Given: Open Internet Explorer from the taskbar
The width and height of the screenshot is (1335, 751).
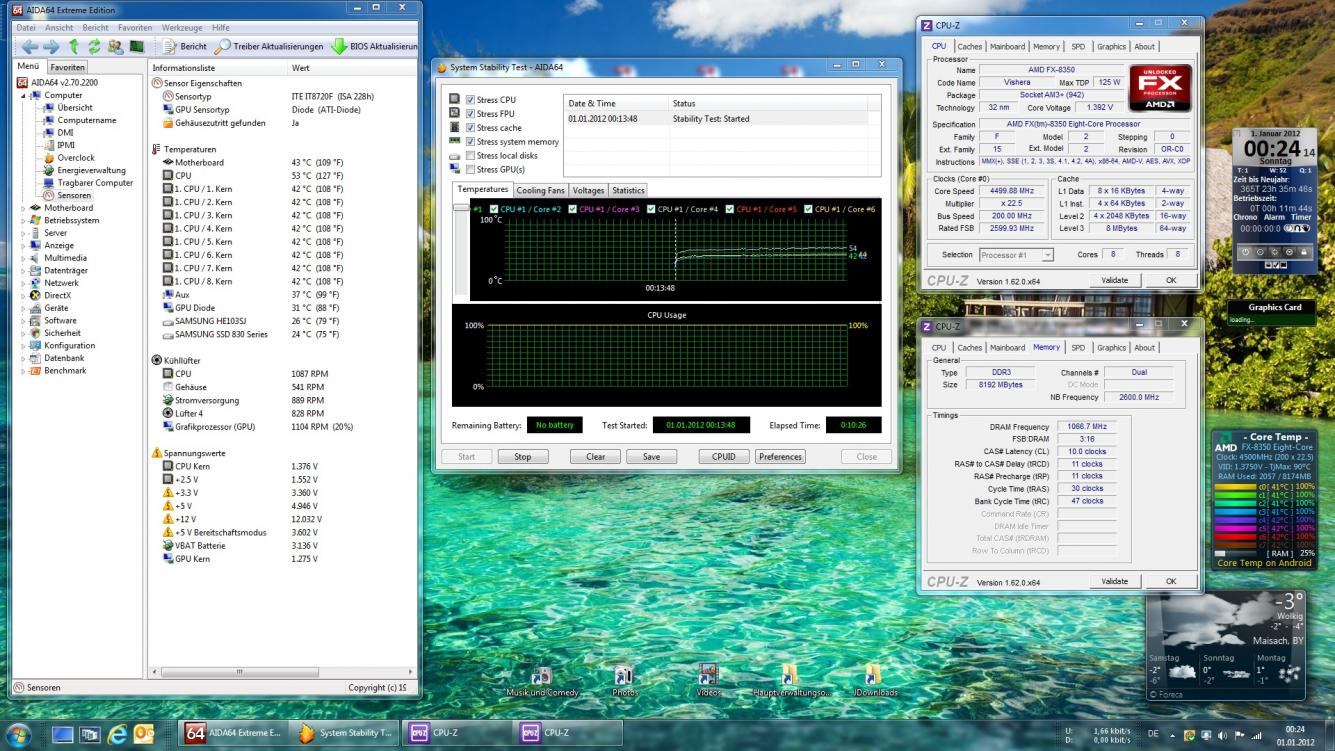Looking at the screenshot, I should point(117,734).
